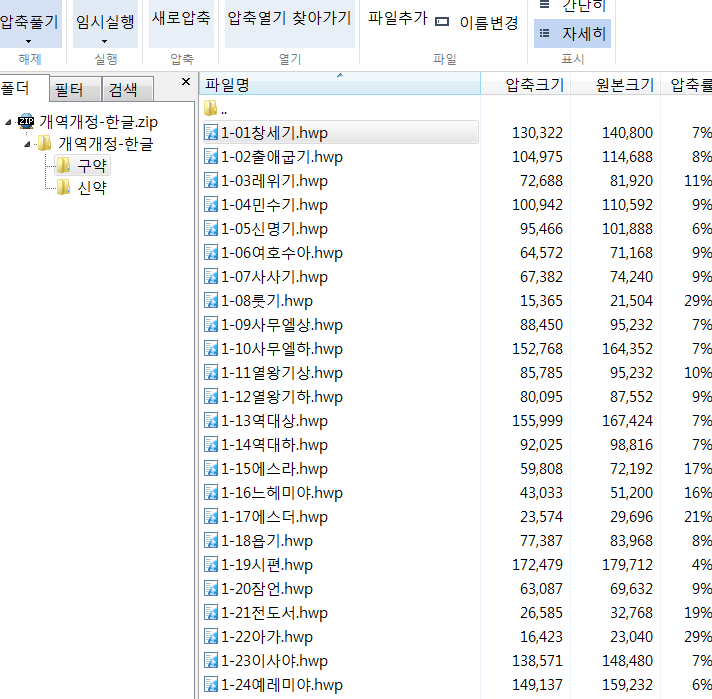Select file icon of 1-08룻기.hwp
The image size is (712, 699).
[211, 301]
